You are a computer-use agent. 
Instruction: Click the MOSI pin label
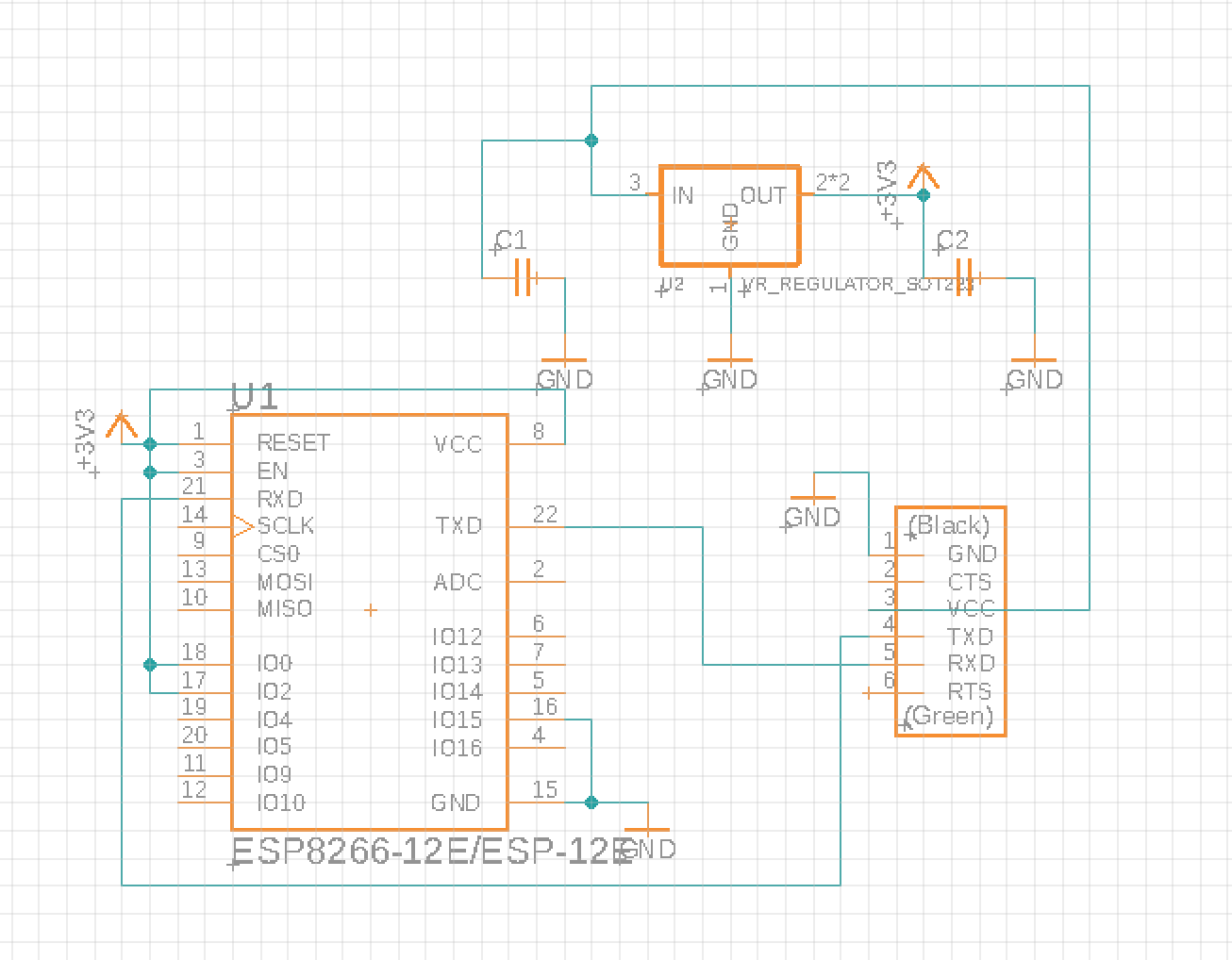(x=285, y=582)
